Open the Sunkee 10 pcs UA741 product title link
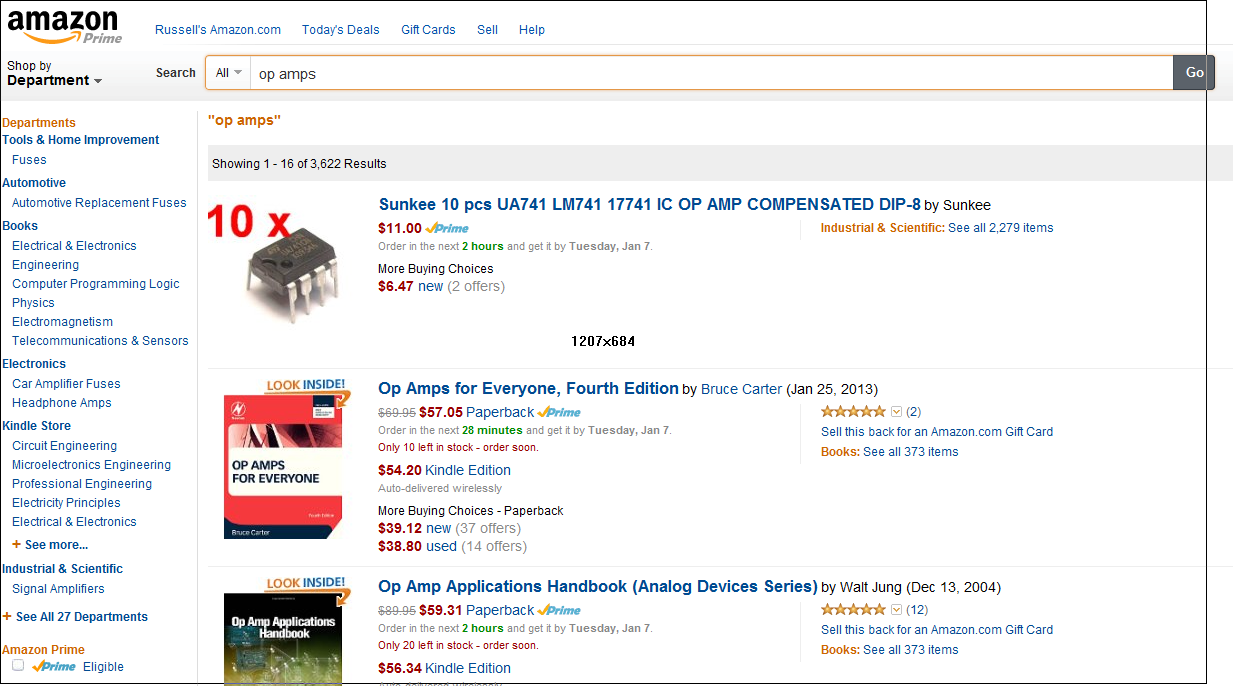 [x=650, y=204]
